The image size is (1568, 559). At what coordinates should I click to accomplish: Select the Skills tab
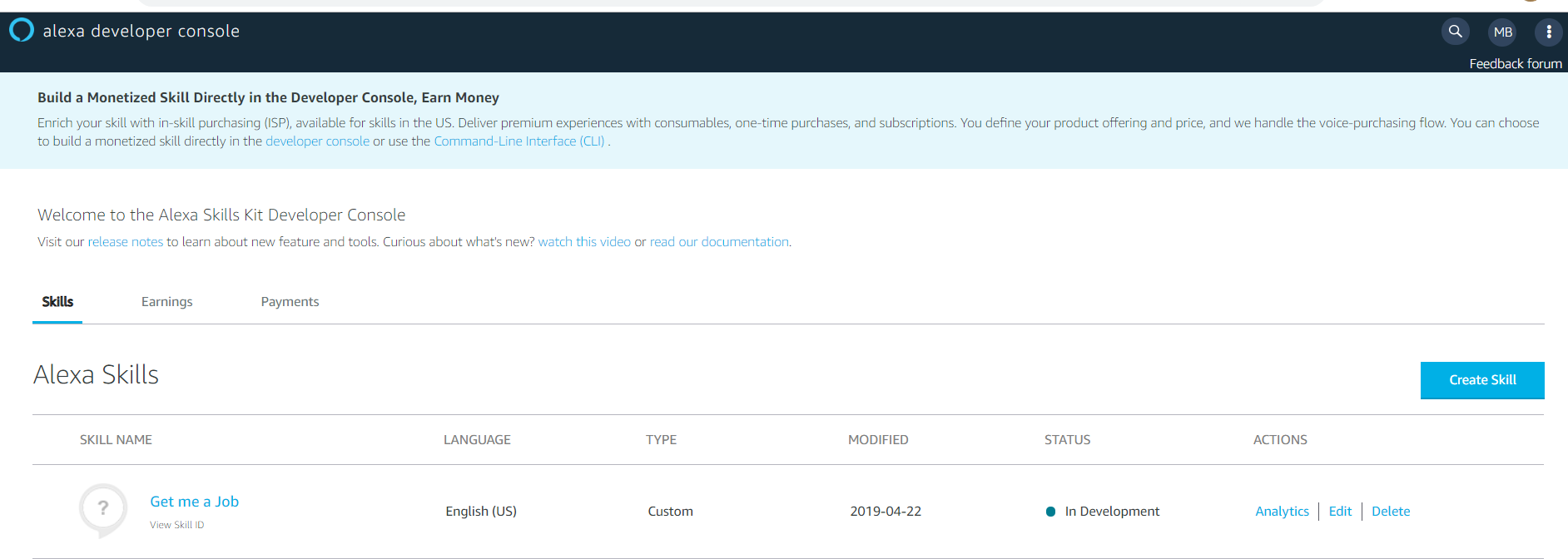pyautogui.click(x=57, y=302)
